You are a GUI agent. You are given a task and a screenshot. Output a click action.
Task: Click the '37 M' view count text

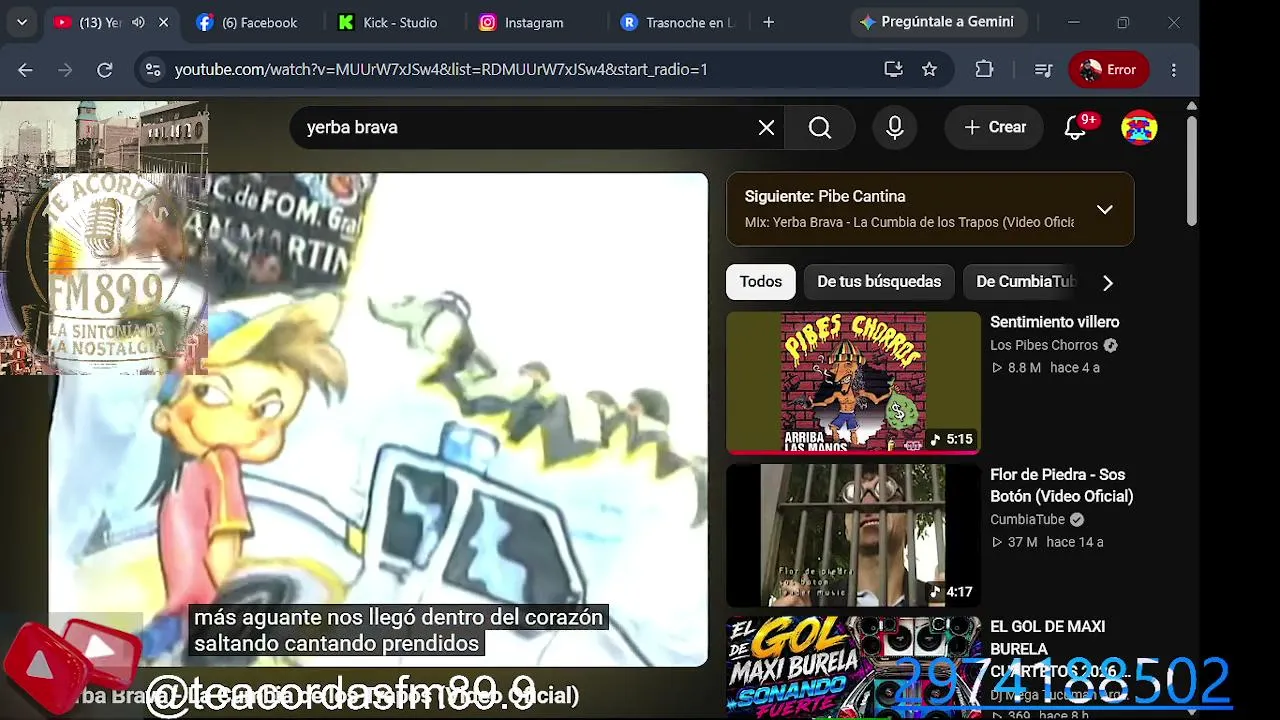click(x=1022, y=542)
